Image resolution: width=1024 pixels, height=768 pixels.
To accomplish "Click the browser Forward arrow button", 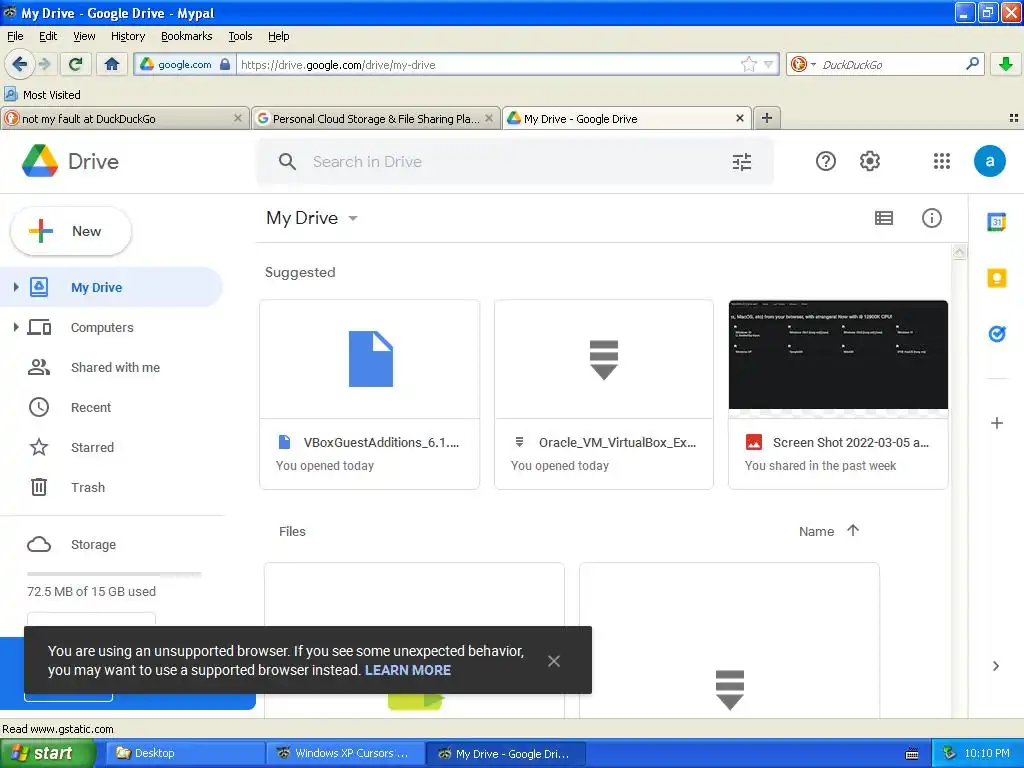I will [x=44, y=64].
